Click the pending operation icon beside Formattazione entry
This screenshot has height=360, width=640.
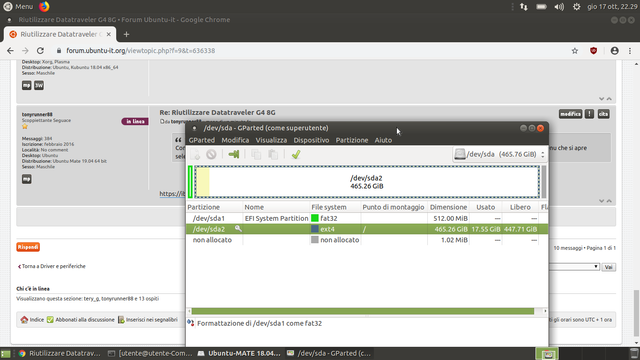(x=191, y=323)
